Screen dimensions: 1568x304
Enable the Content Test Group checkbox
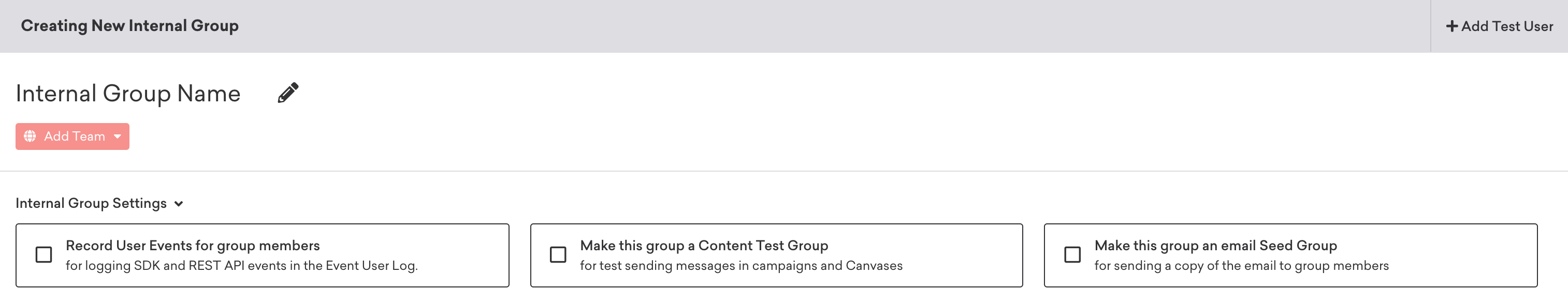[x=558, y=255]
